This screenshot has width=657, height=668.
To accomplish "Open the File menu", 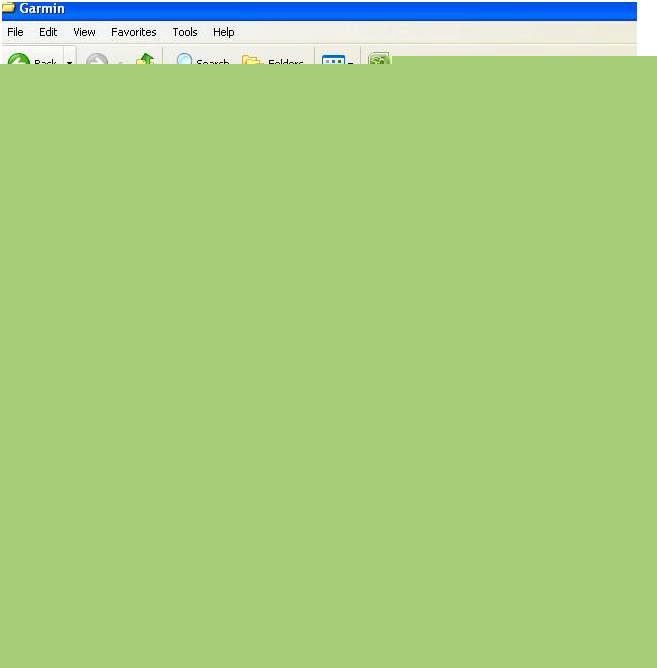I will (x=15, y=32).
